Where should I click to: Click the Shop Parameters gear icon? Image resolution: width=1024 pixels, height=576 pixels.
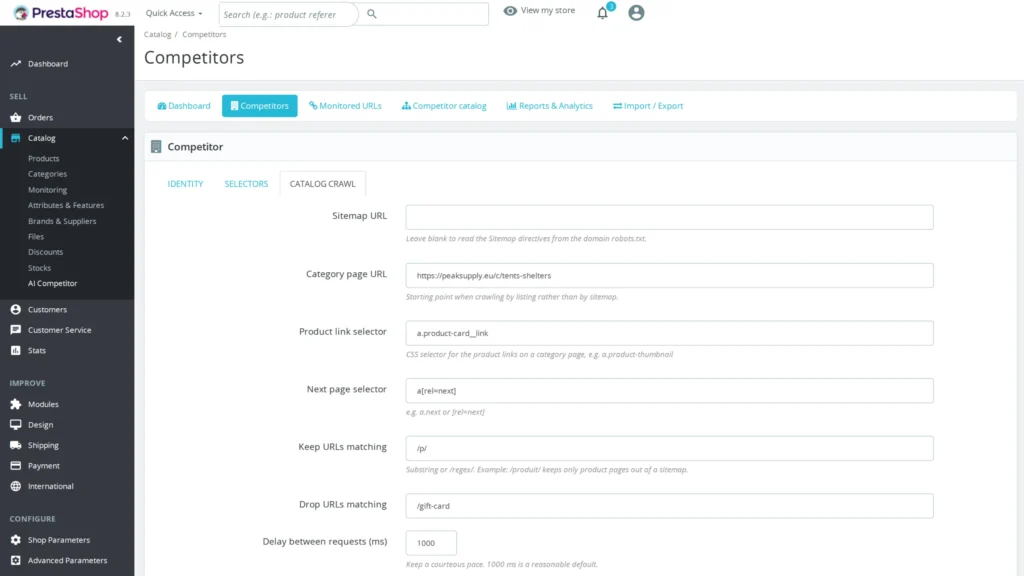tap(16, 540)
